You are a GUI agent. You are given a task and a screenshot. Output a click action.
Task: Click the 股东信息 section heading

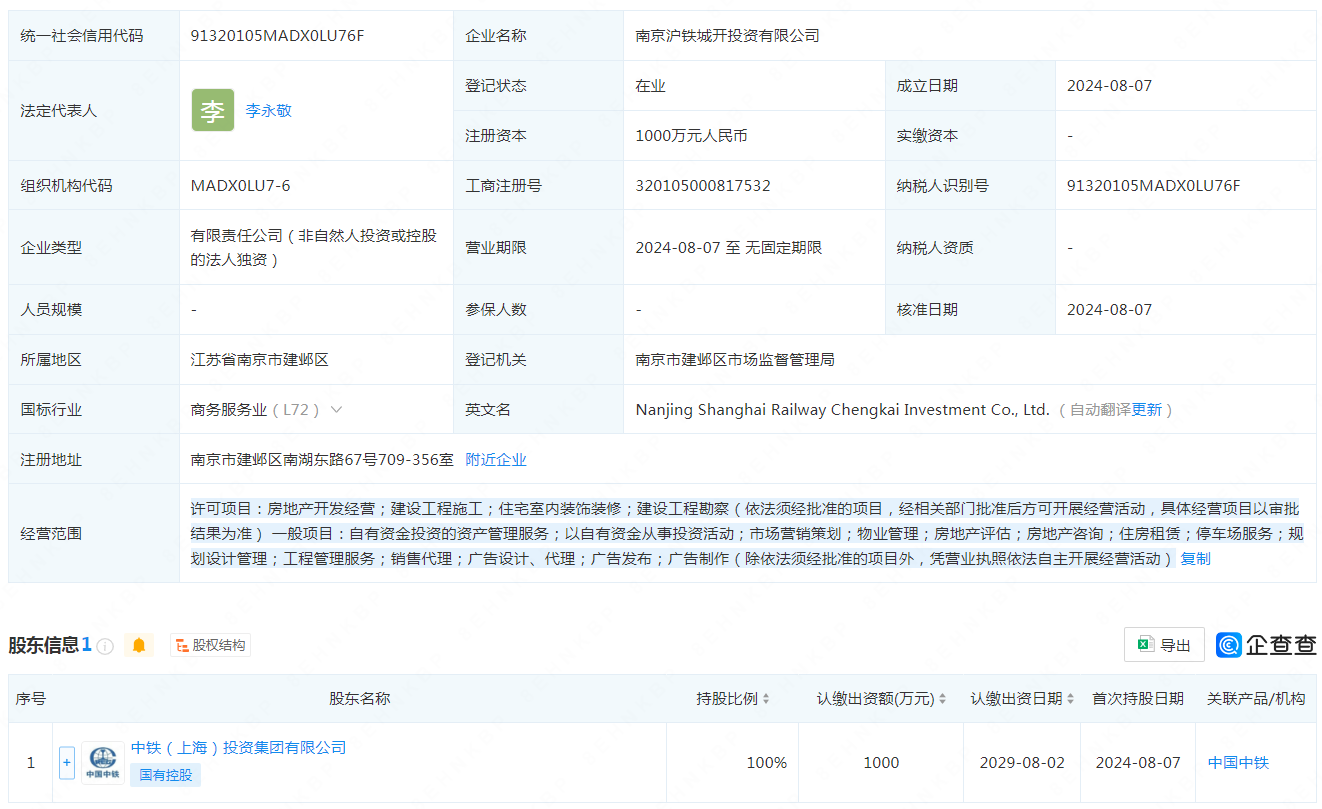tap(43, 646)
